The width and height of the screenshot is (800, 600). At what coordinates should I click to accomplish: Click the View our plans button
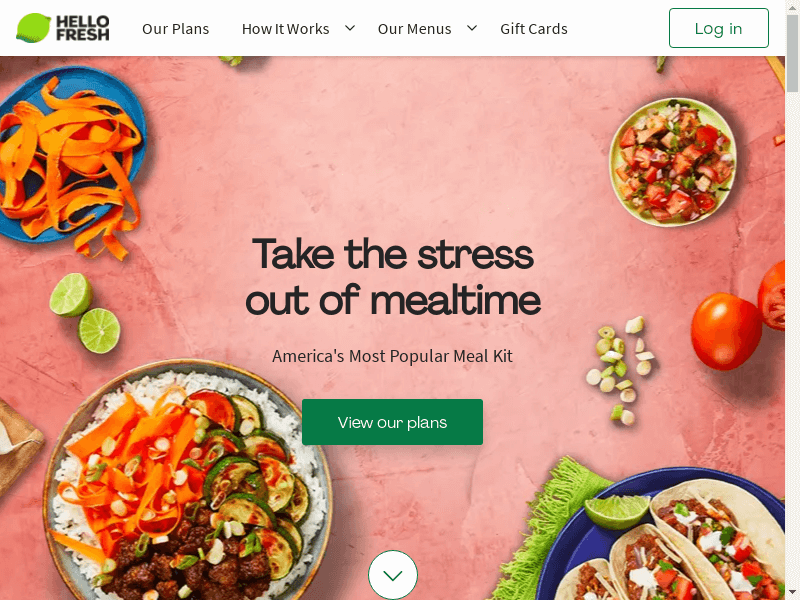click(x=392, y=422)
